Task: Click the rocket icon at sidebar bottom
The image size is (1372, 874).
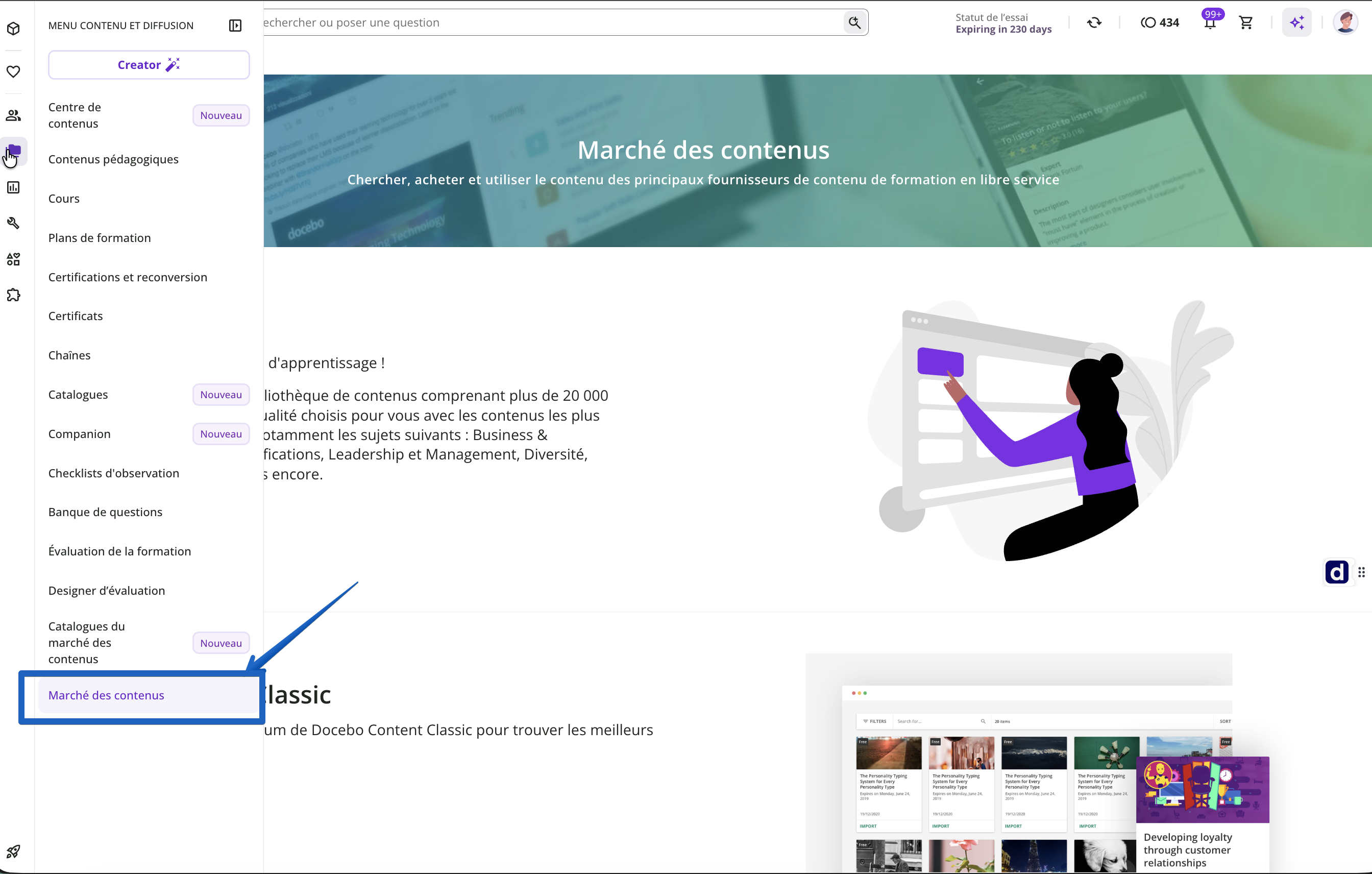Action: [x=14, y=851]
